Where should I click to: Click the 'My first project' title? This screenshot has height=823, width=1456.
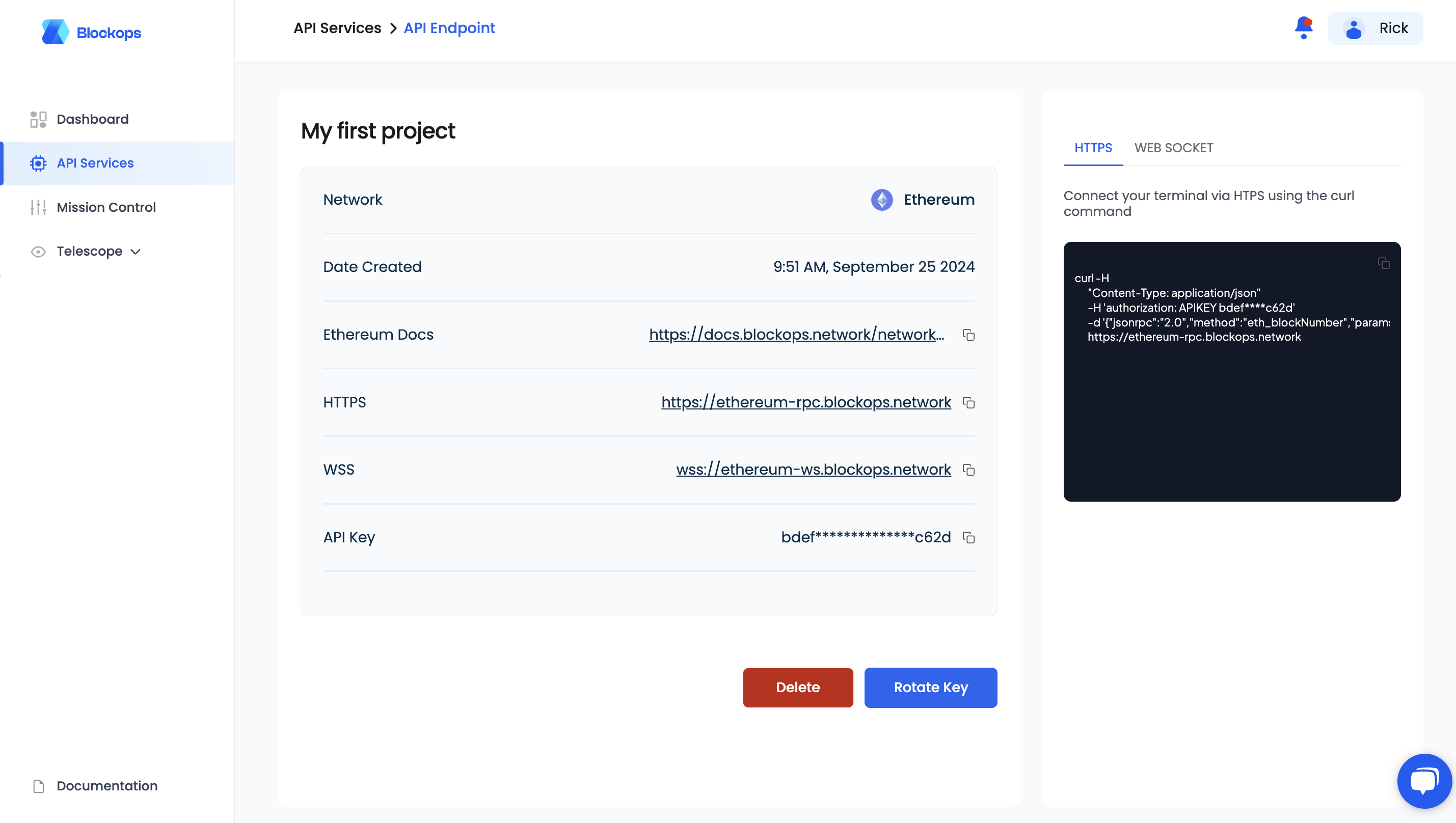click(x=378, y=131)
